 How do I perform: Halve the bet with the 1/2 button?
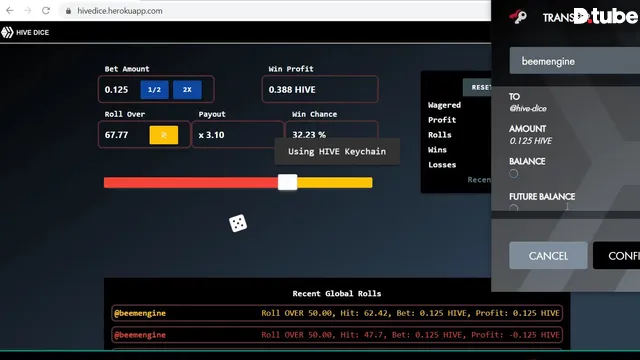[154, 90]
